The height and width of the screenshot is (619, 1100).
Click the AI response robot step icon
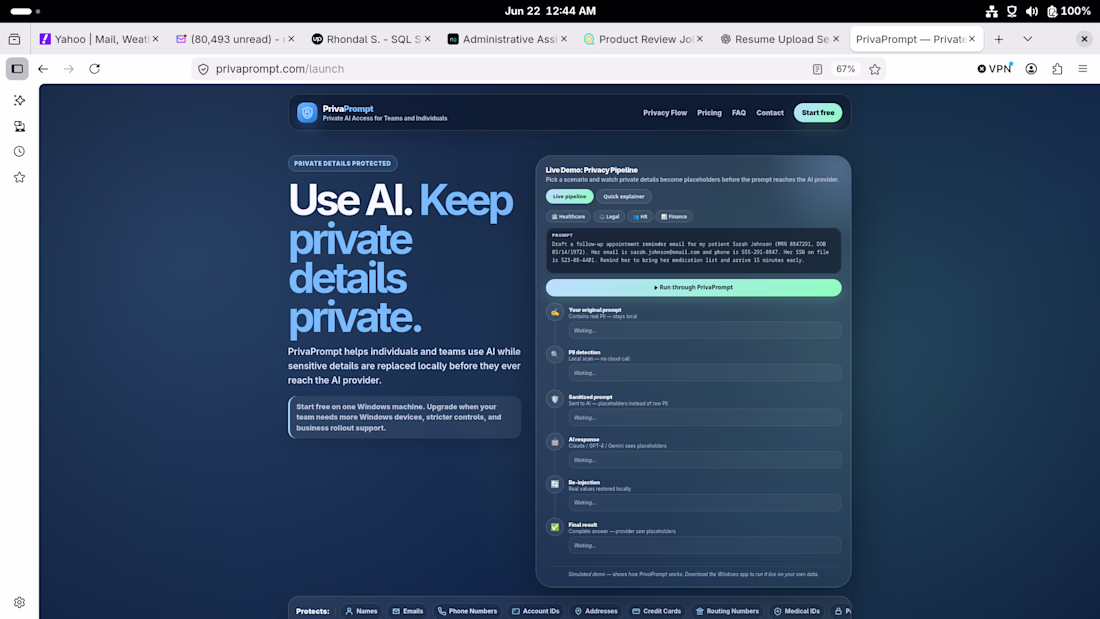[555, 441]
